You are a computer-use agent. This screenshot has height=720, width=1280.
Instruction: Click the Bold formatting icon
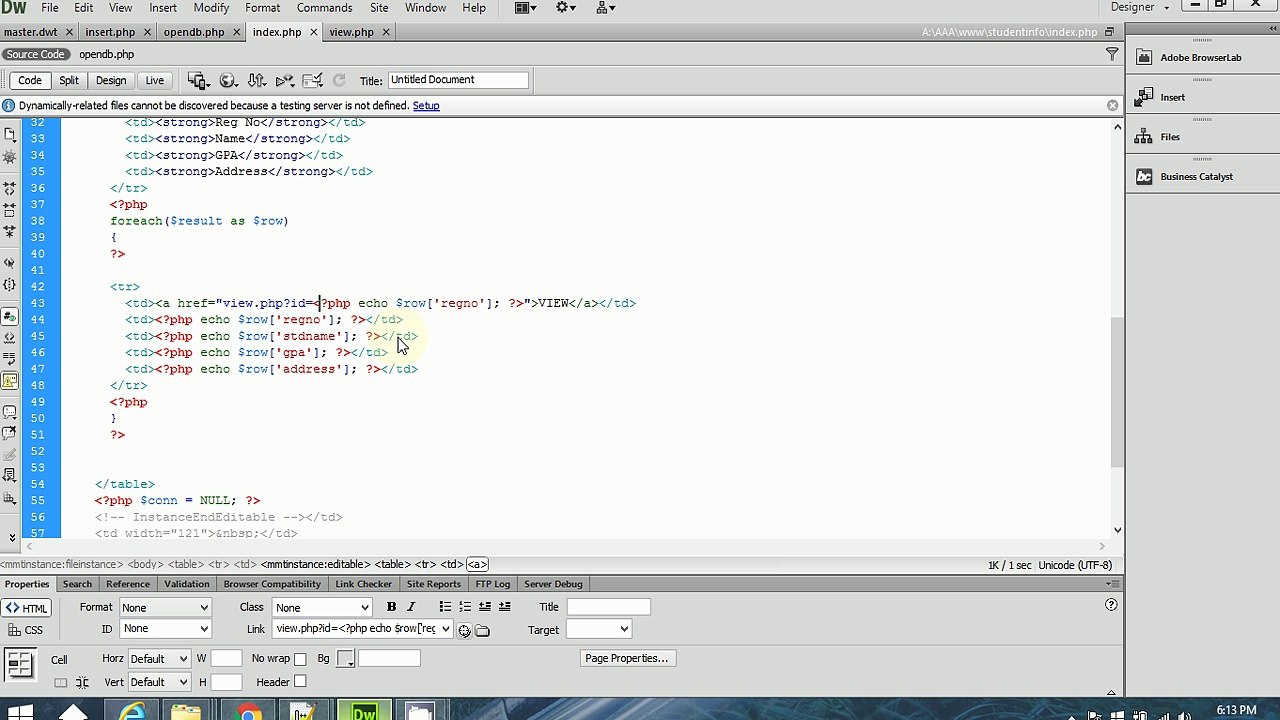[x=391, y=607]
